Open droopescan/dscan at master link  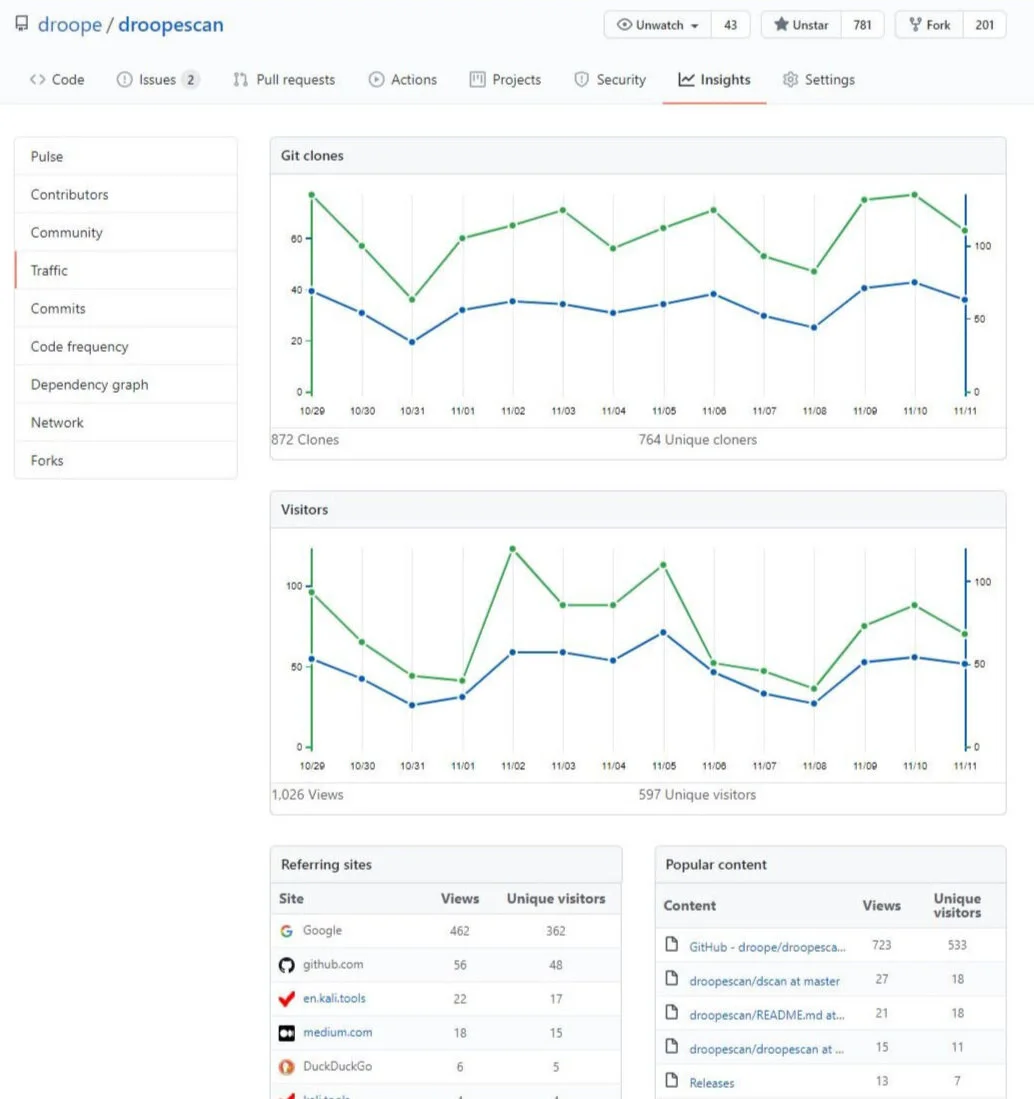[764, 981]
